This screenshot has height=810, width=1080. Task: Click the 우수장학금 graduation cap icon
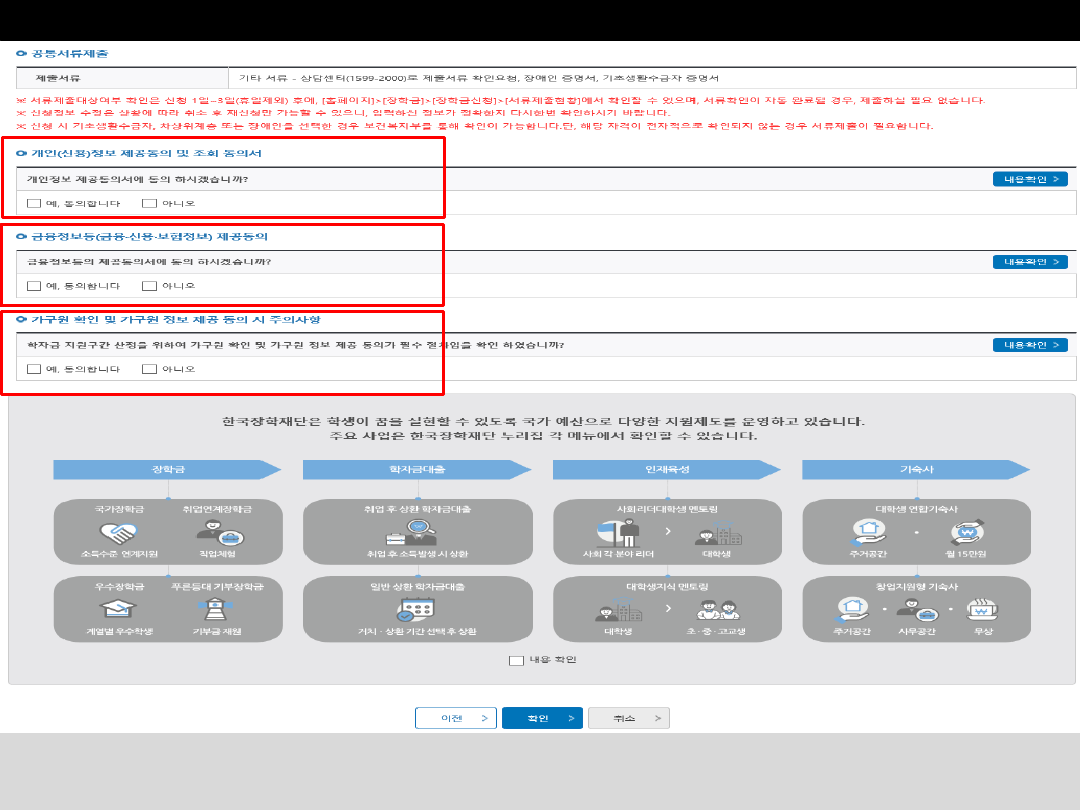(117, 608)
